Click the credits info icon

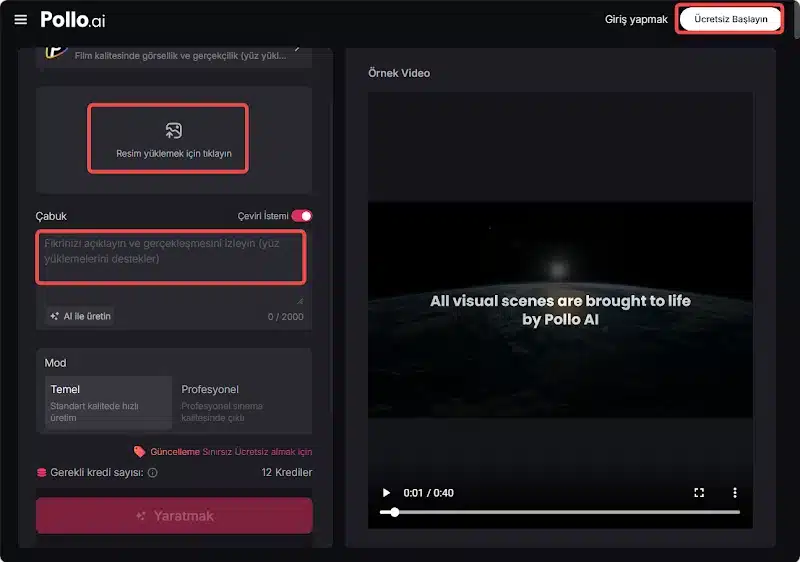153,473
